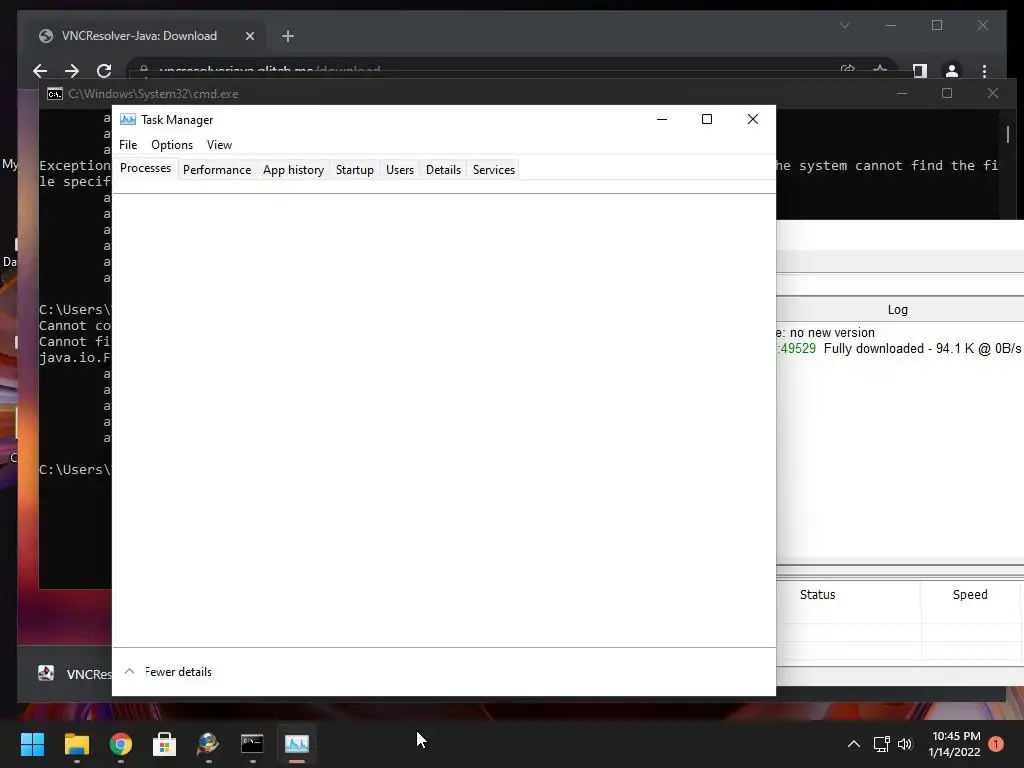Minimize the Task Manager window

pos(662,120)
